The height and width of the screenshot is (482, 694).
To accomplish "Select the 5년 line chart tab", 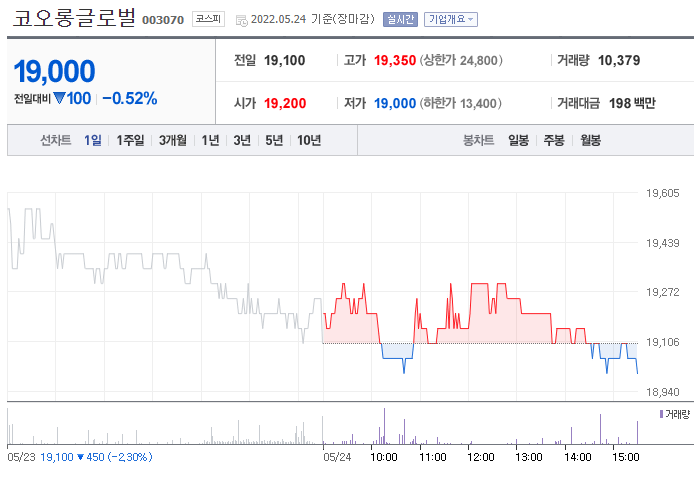I will tap(274, 140).
